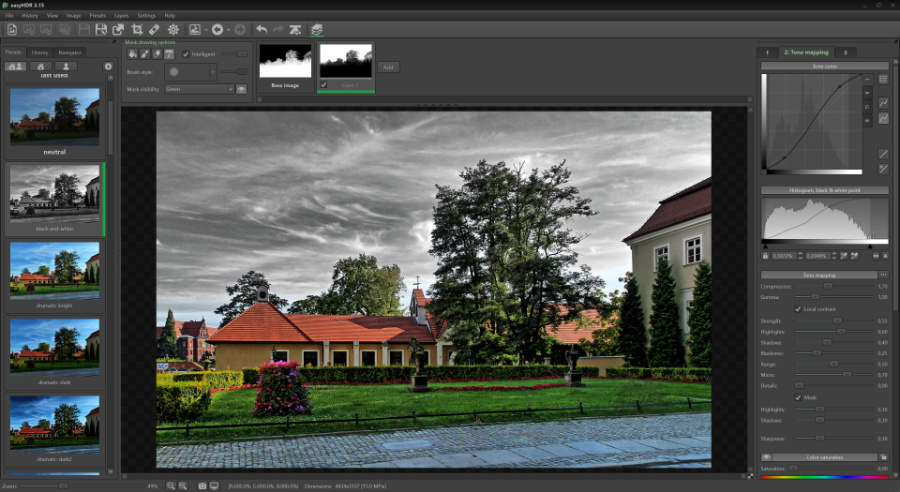900x492 pixels.
Task: Toggle the Mask checkbox in tone mapping
Action: click(798, 397)
